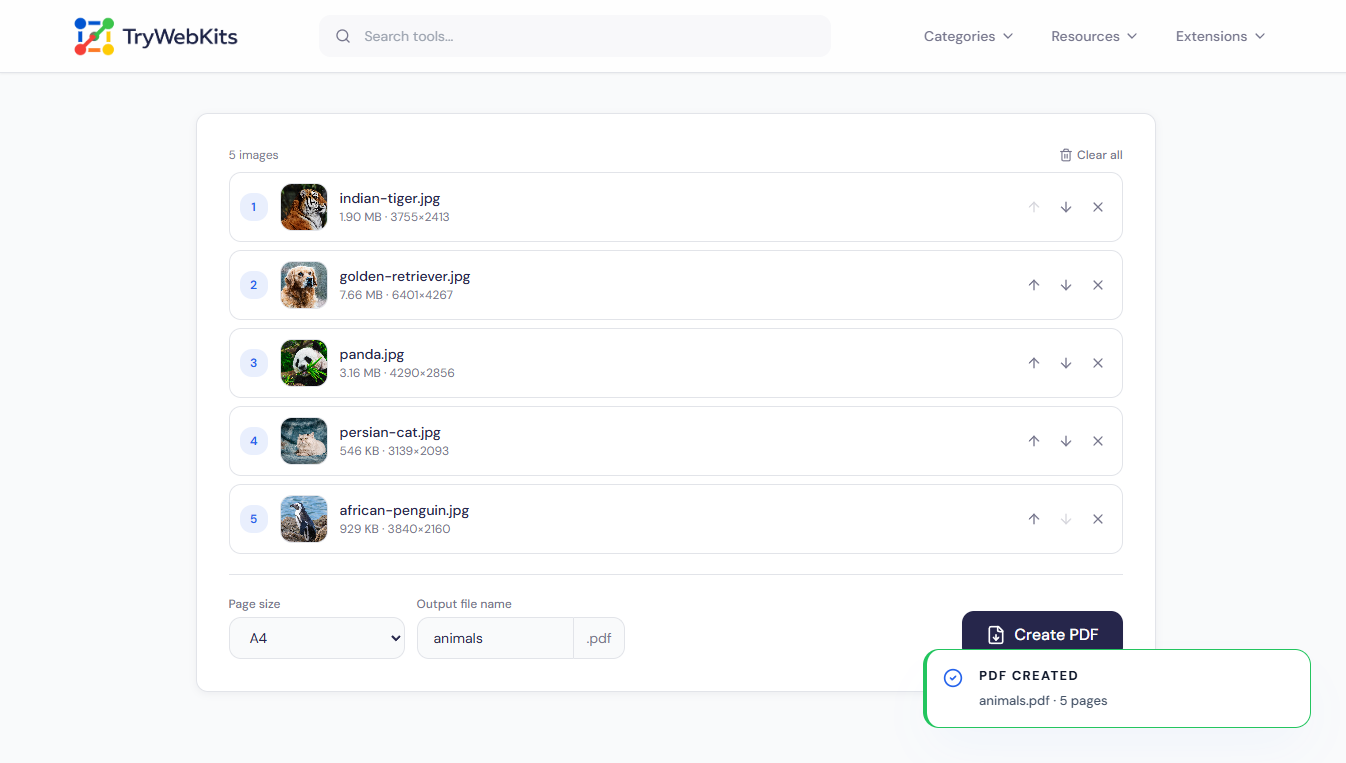Move panda.jpg up one position
The image size is (1346, 763).
click(x=1034, y=363)
